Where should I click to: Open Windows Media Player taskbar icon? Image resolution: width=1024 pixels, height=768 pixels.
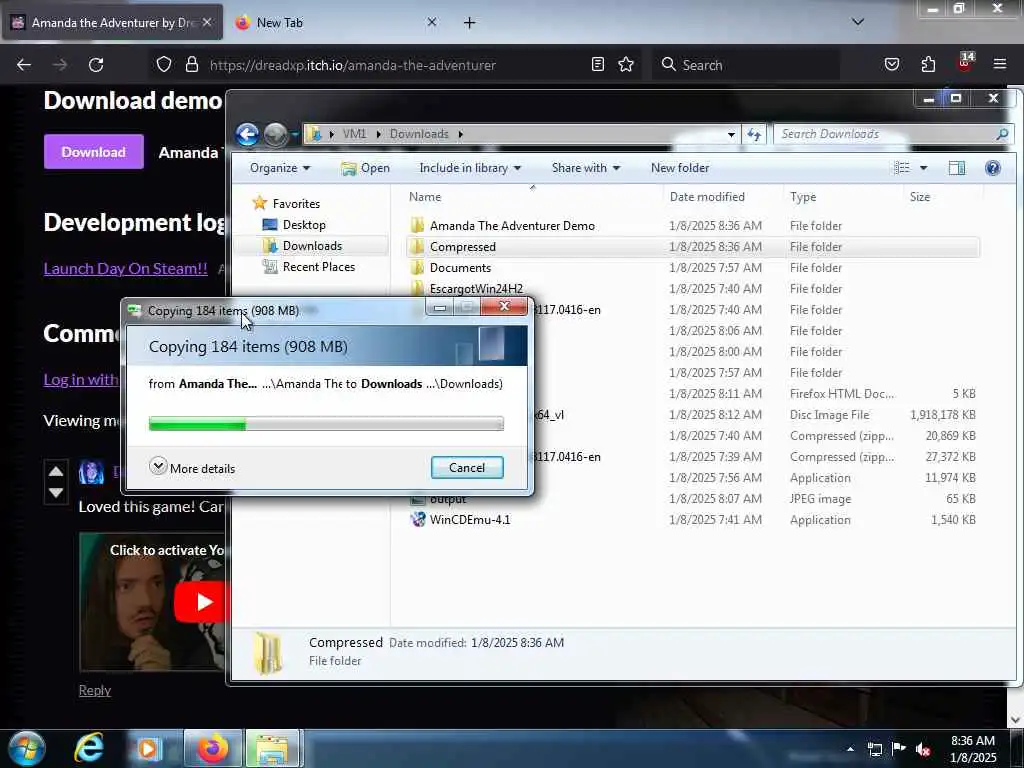[x=148, y=748]
